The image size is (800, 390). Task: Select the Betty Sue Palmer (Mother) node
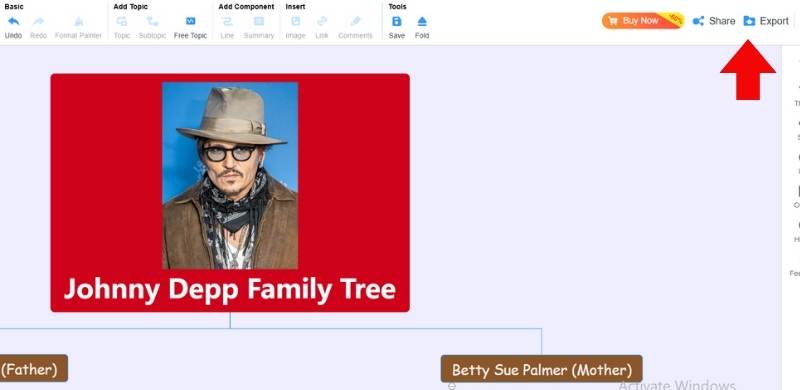(541, 369)
